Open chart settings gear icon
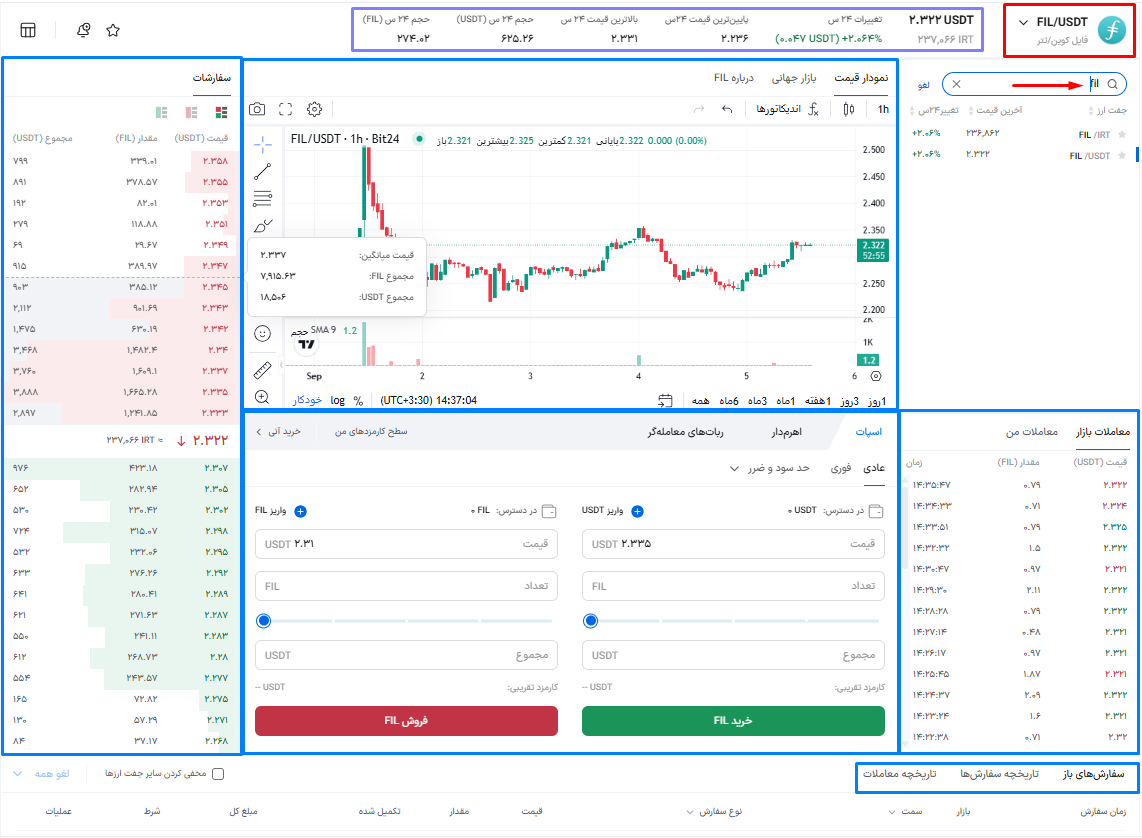1142x838 pixels. point(314,109)
